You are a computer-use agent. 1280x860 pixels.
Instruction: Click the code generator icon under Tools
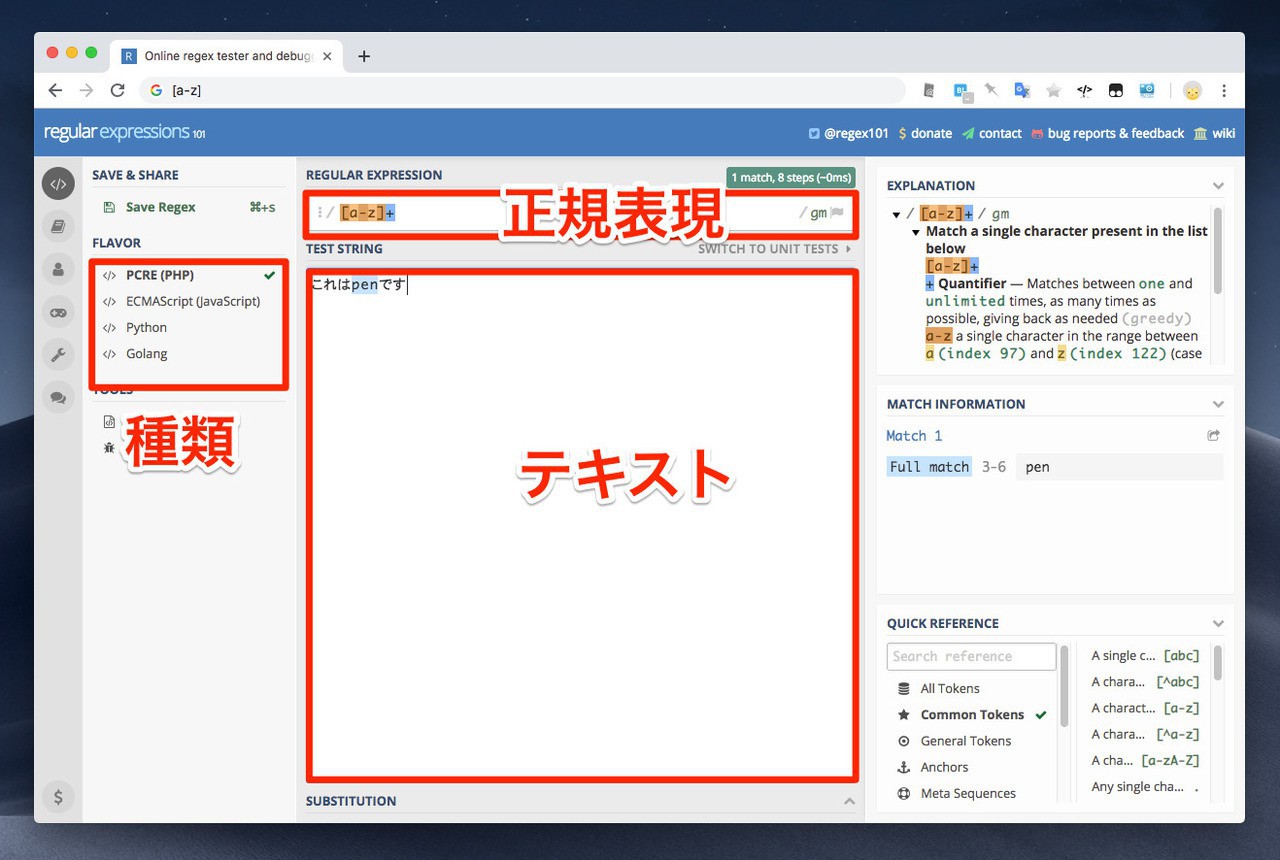click(109, 421)
